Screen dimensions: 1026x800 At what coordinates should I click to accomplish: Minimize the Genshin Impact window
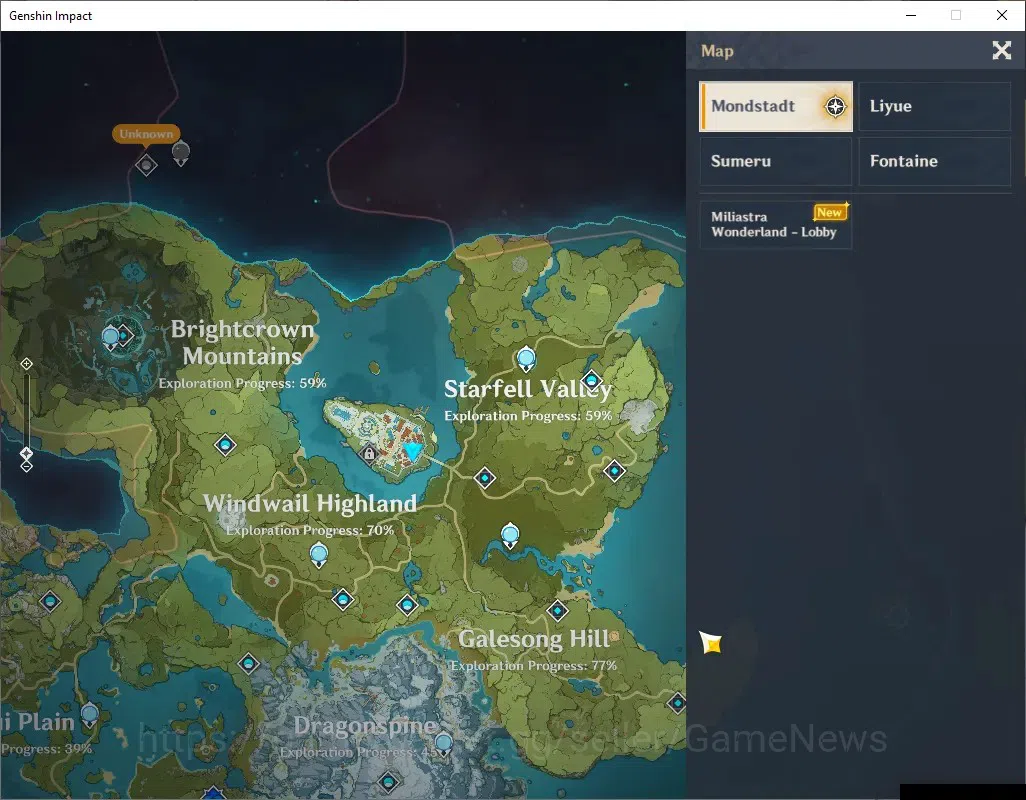pos(911,15)
